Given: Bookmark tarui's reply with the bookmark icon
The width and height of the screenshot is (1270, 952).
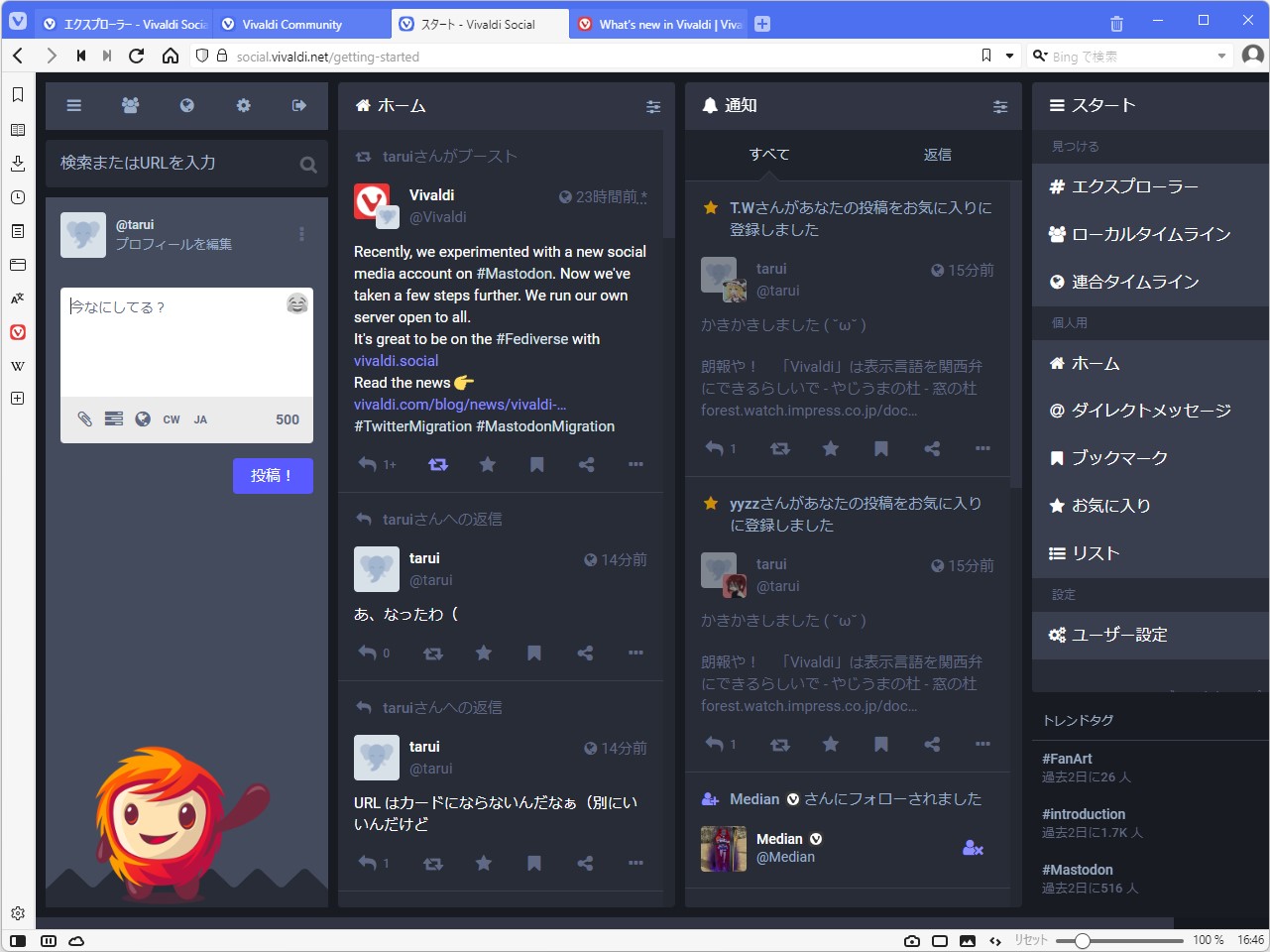Looking at the screenshot, I should [533, 653].
